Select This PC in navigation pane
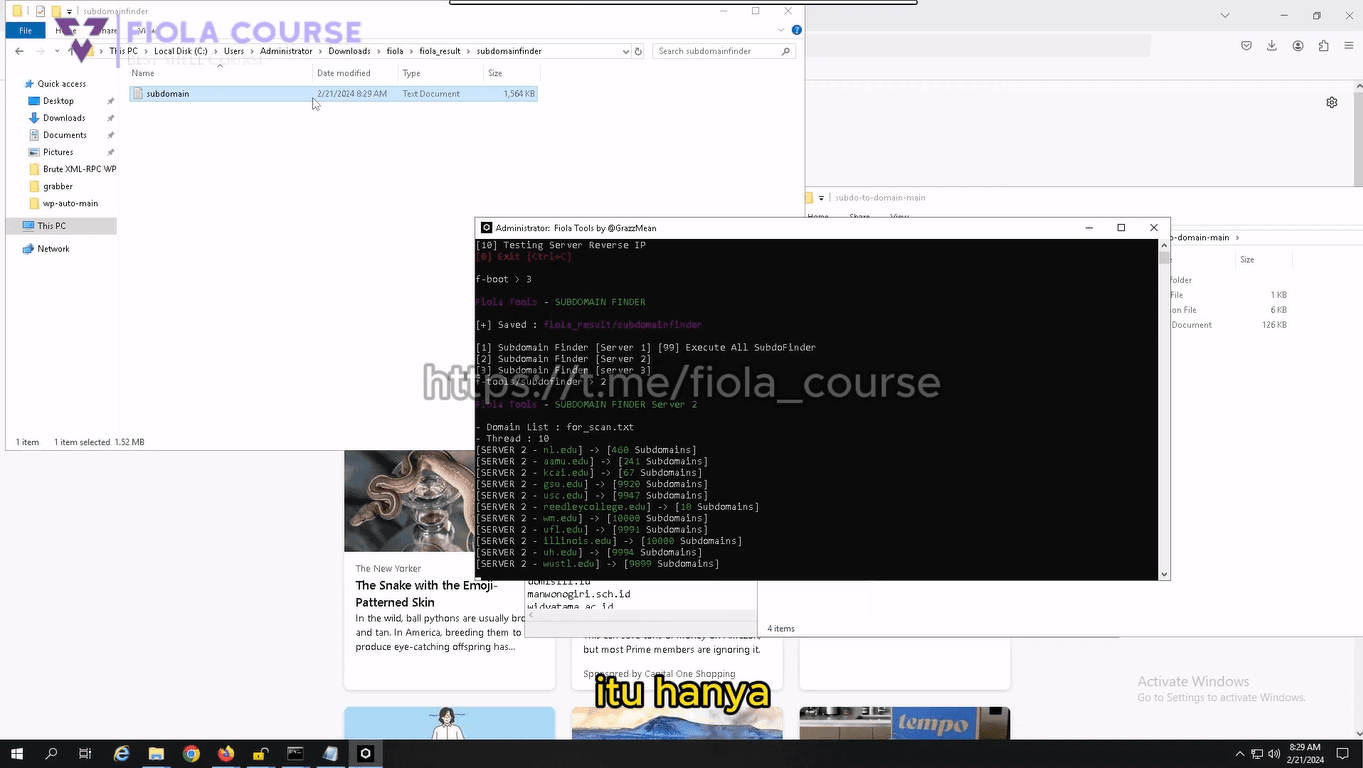 51,226
